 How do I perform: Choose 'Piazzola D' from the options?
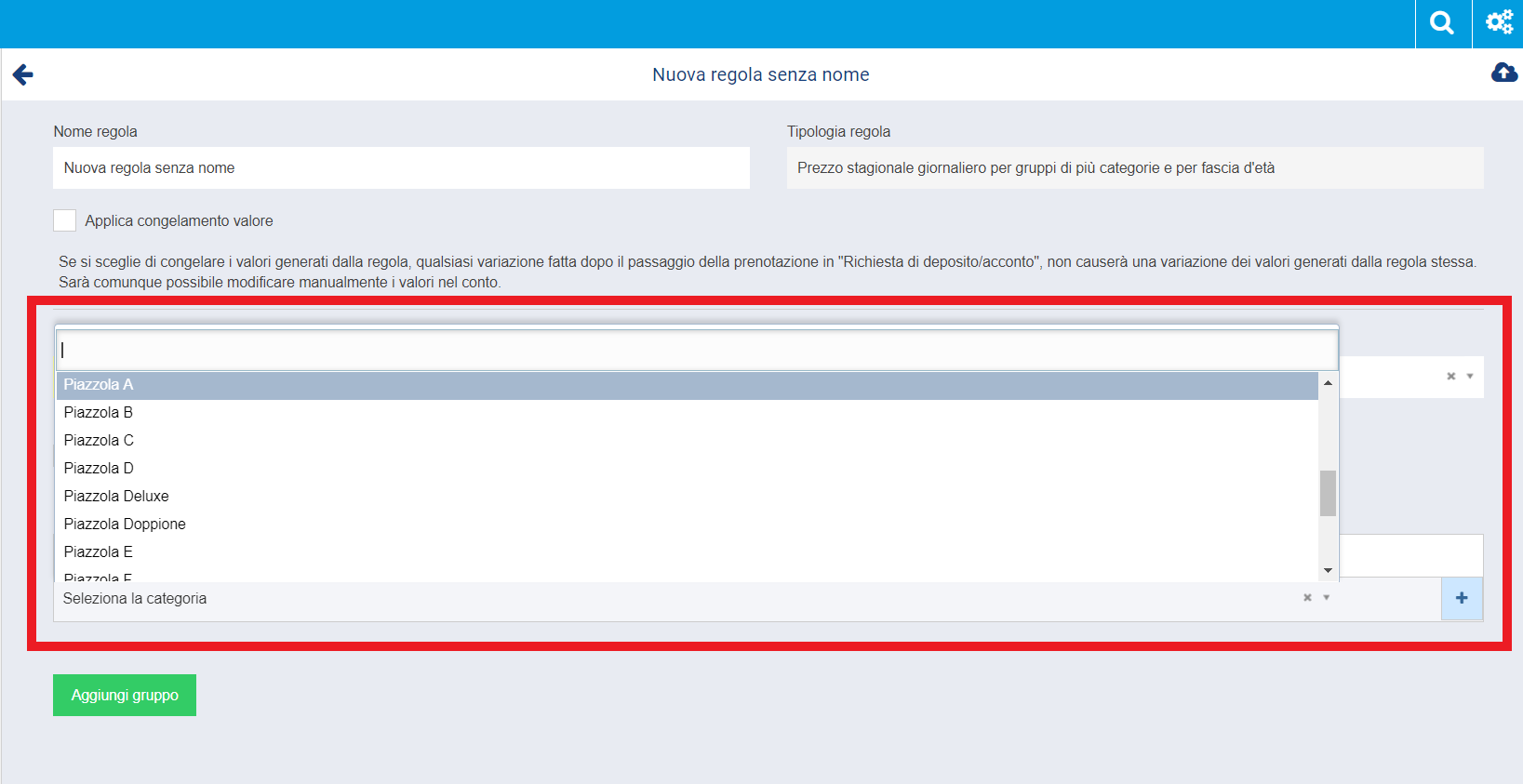click(99, 469)
